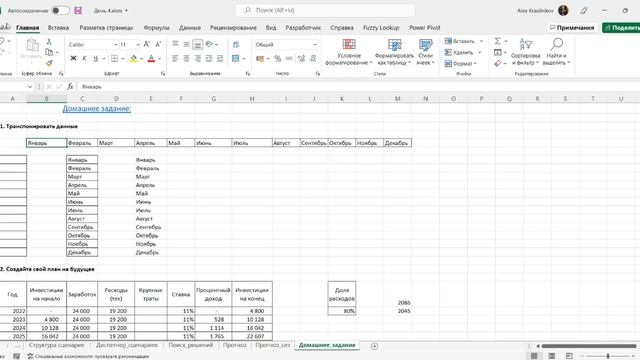
Task: Open the Разметка страницы tab
Action: pos(106,28)
